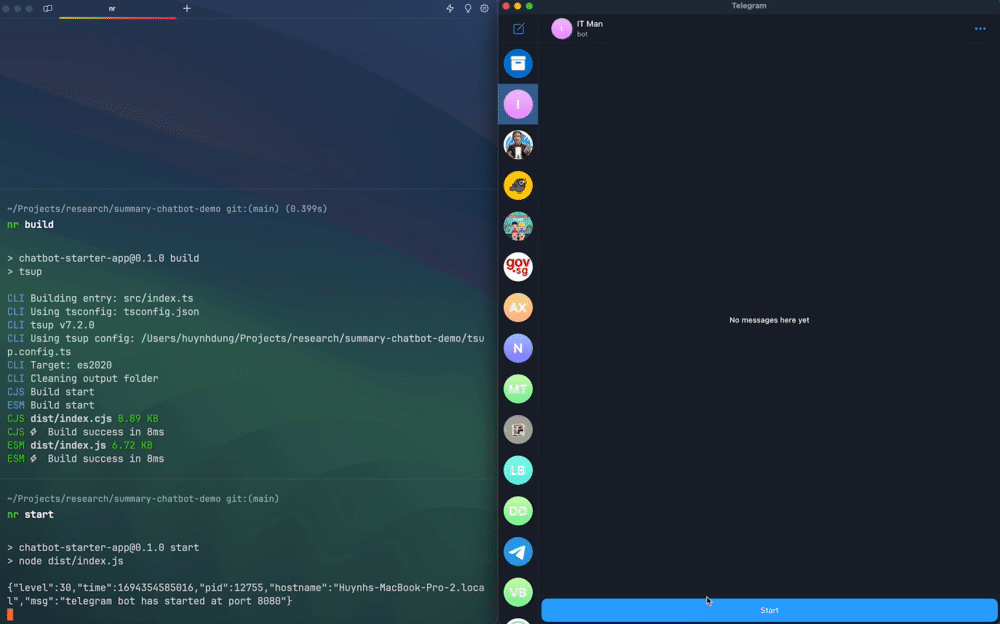This screenshot has height=624, width=1000.
Task: Open the three-dot more options menu
Action: click(x=980, y=29)
